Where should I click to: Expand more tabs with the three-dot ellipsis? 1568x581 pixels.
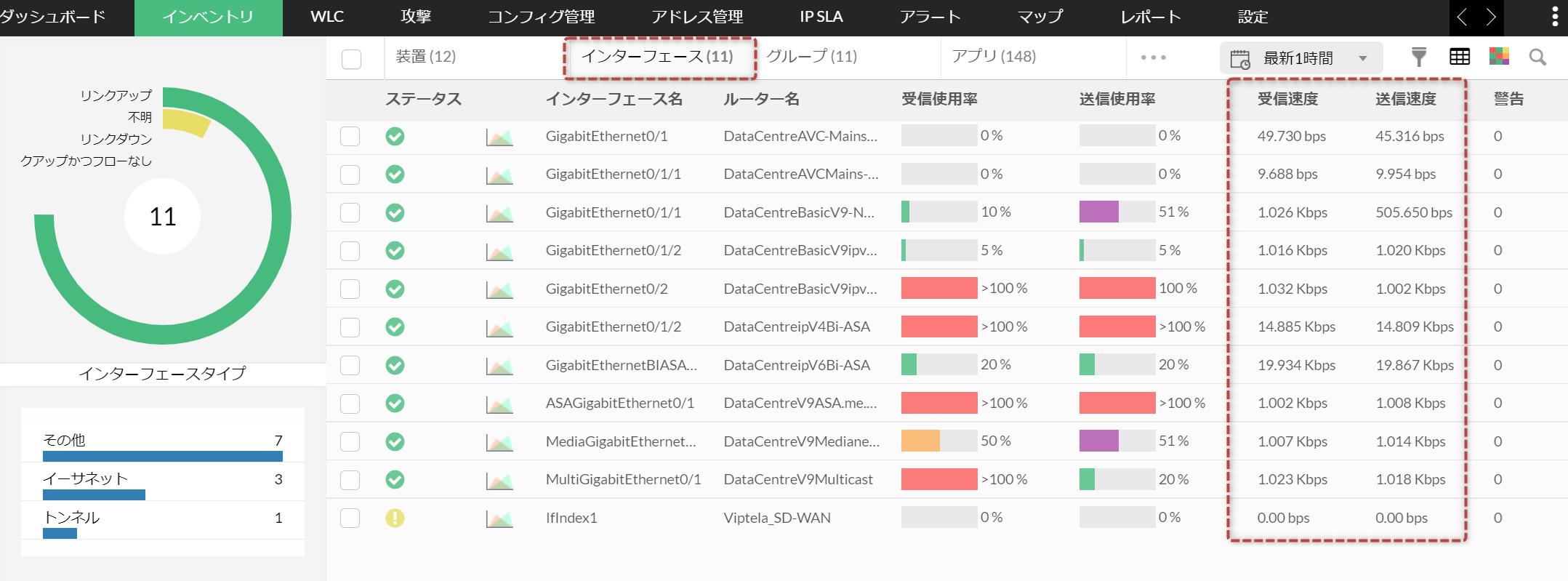click(x=1153, y=57)
